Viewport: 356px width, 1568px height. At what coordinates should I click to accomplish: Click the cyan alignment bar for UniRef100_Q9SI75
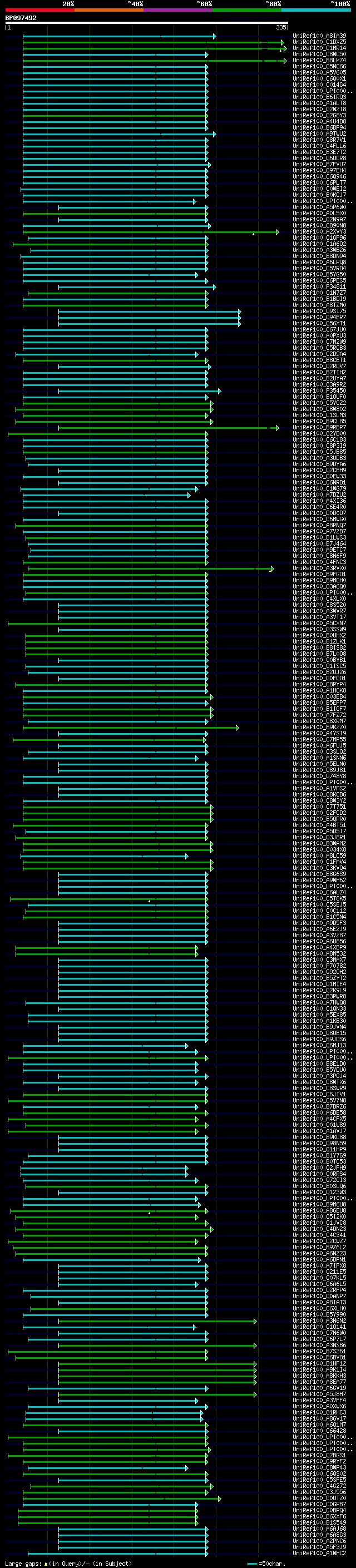coord(150,311)
